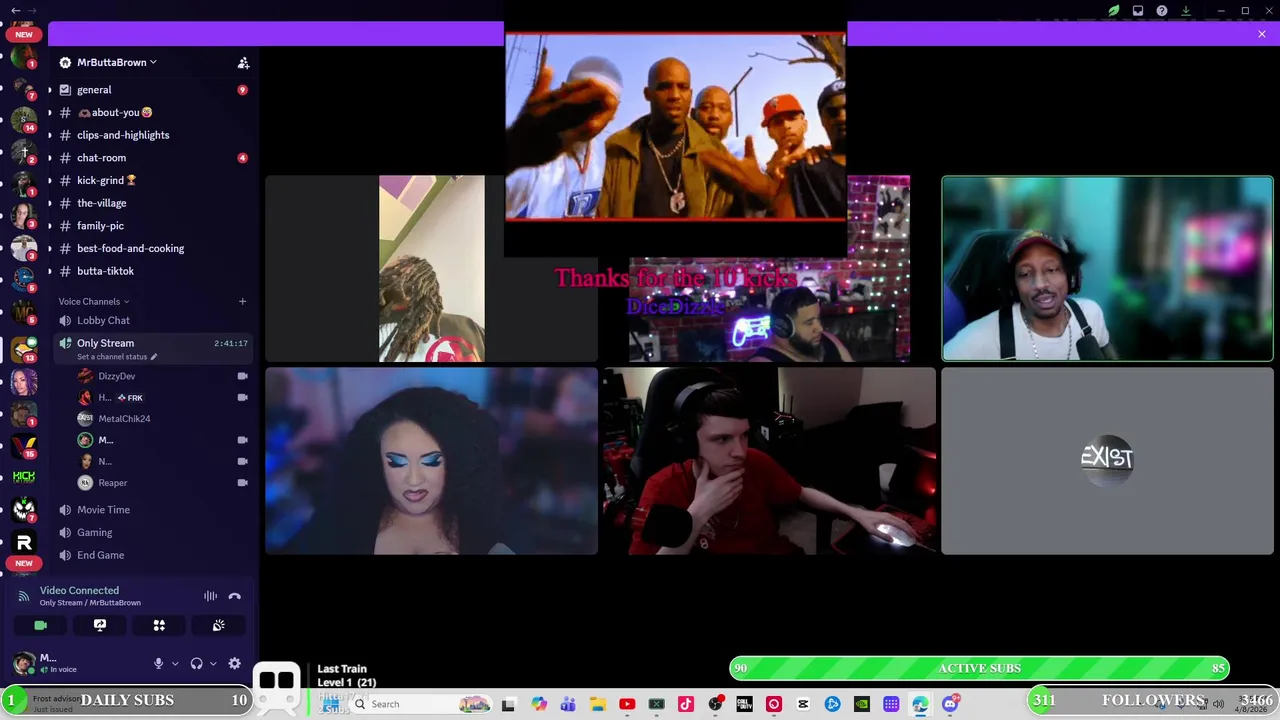Open User Settings gear icon

(x=235, y=663)
